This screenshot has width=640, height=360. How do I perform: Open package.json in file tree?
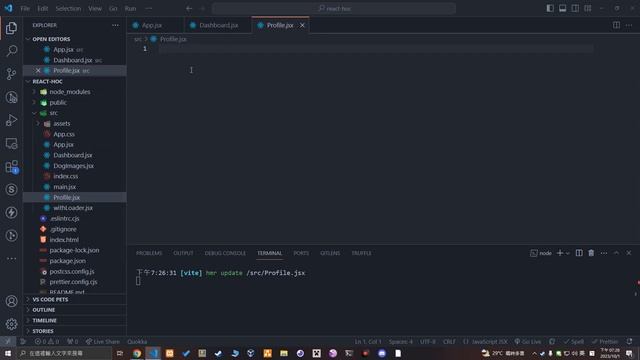(x=68, y=261)
